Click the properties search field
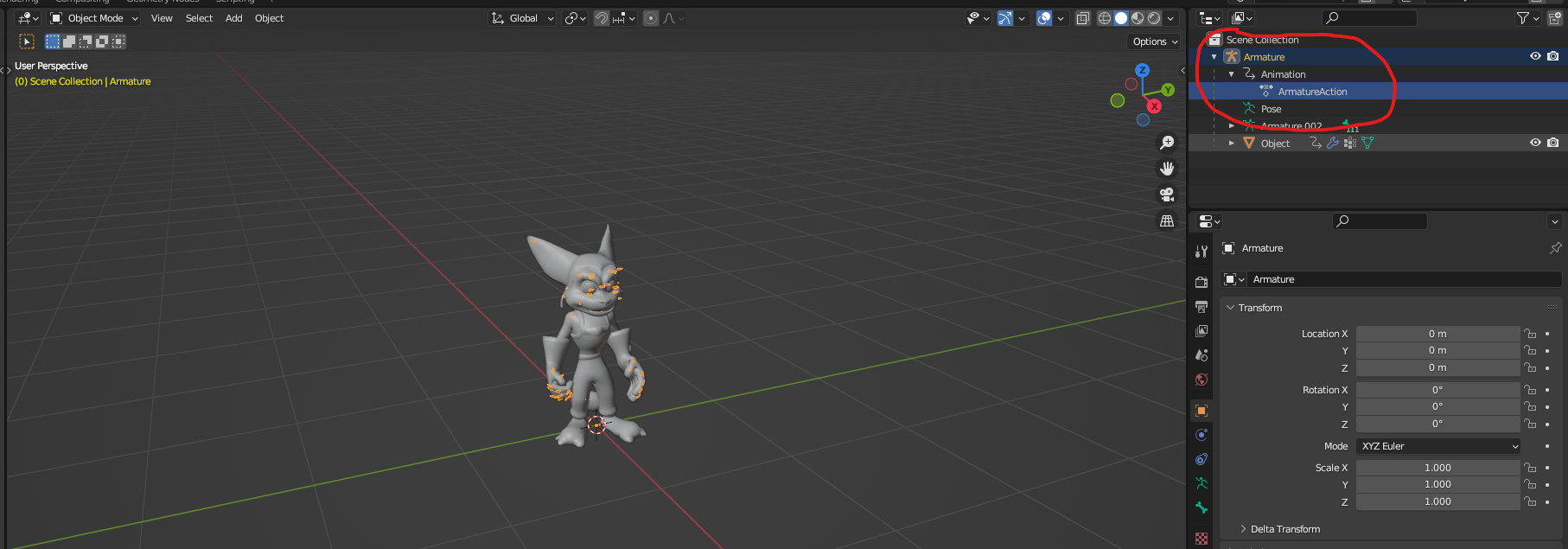Viewport: 1568px width, 549px height. pos(1380,221)
